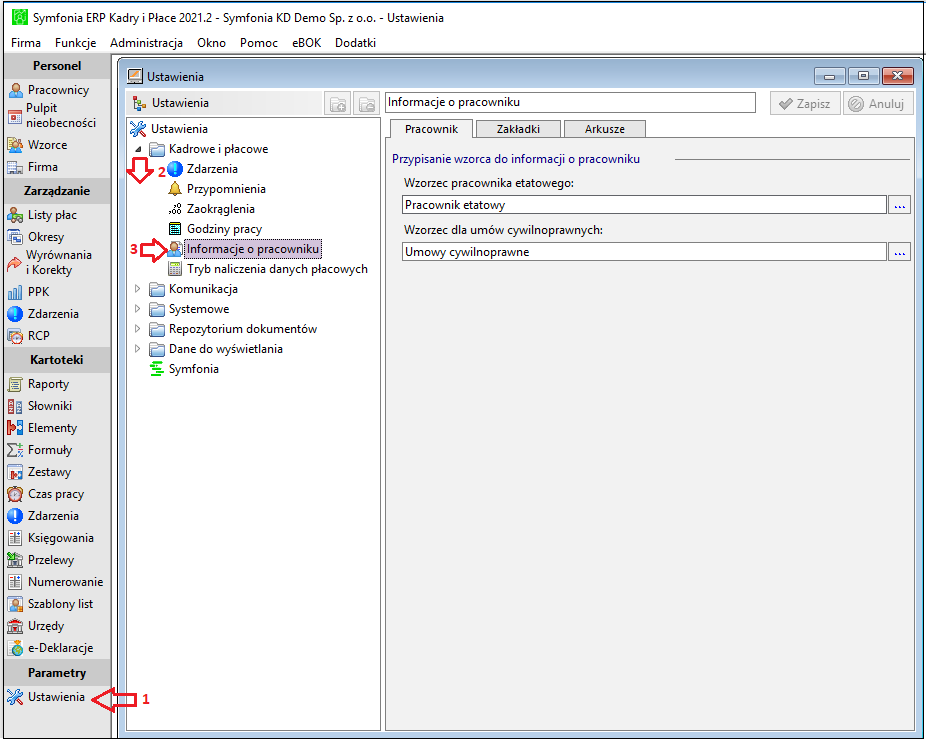926x741 pixels.
Task: Open Przelewy
Action: 41,560
